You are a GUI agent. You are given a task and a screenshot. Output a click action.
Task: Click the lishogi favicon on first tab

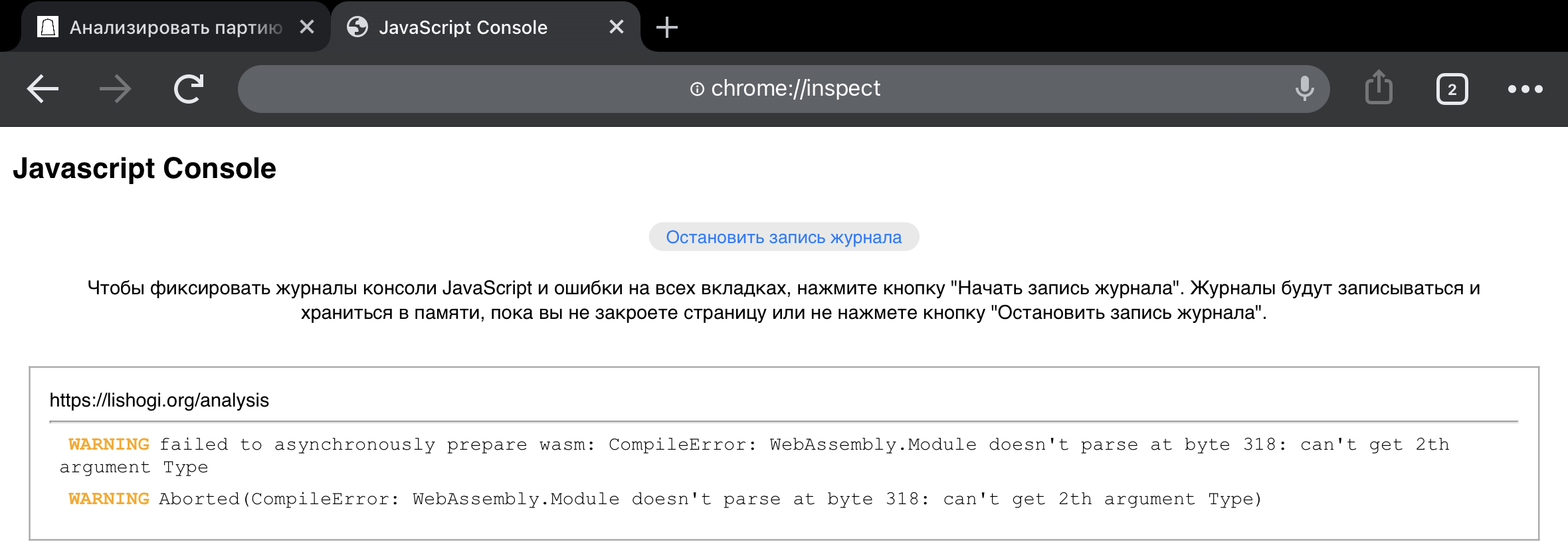click(48, 27)
